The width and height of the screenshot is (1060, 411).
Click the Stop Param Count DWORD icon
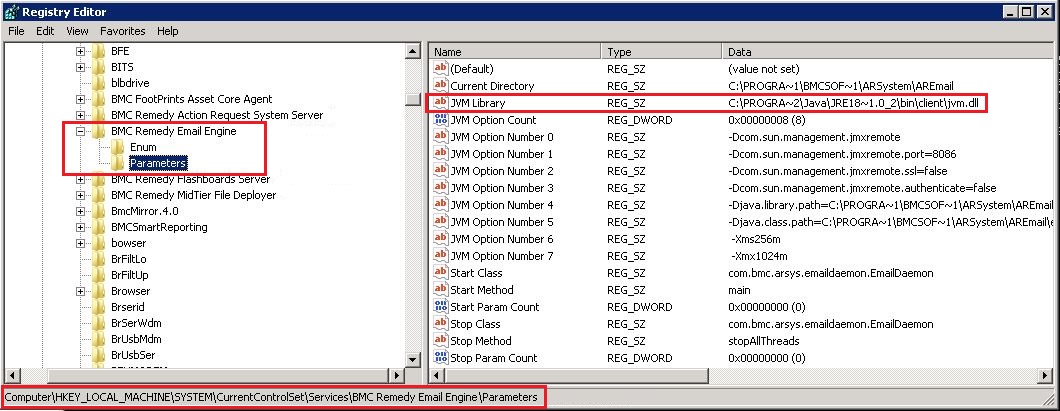click(x=441, y=358)
